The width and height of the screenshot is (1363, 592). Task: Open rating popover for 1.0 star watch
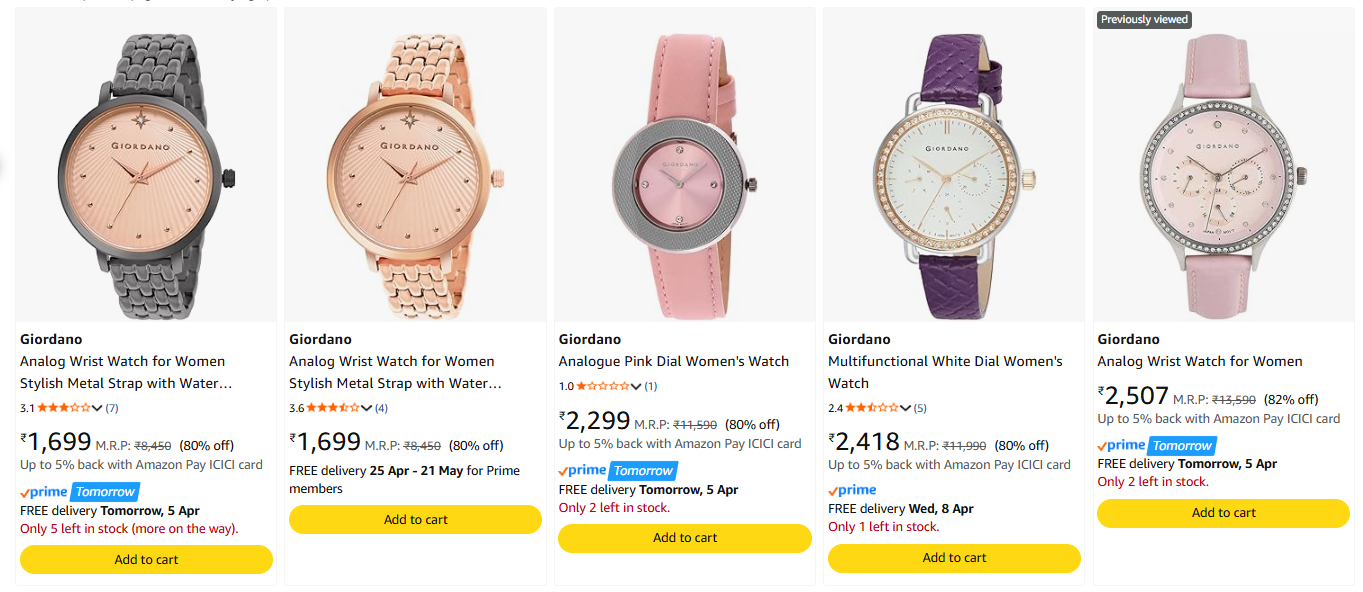tap(636, 386)
